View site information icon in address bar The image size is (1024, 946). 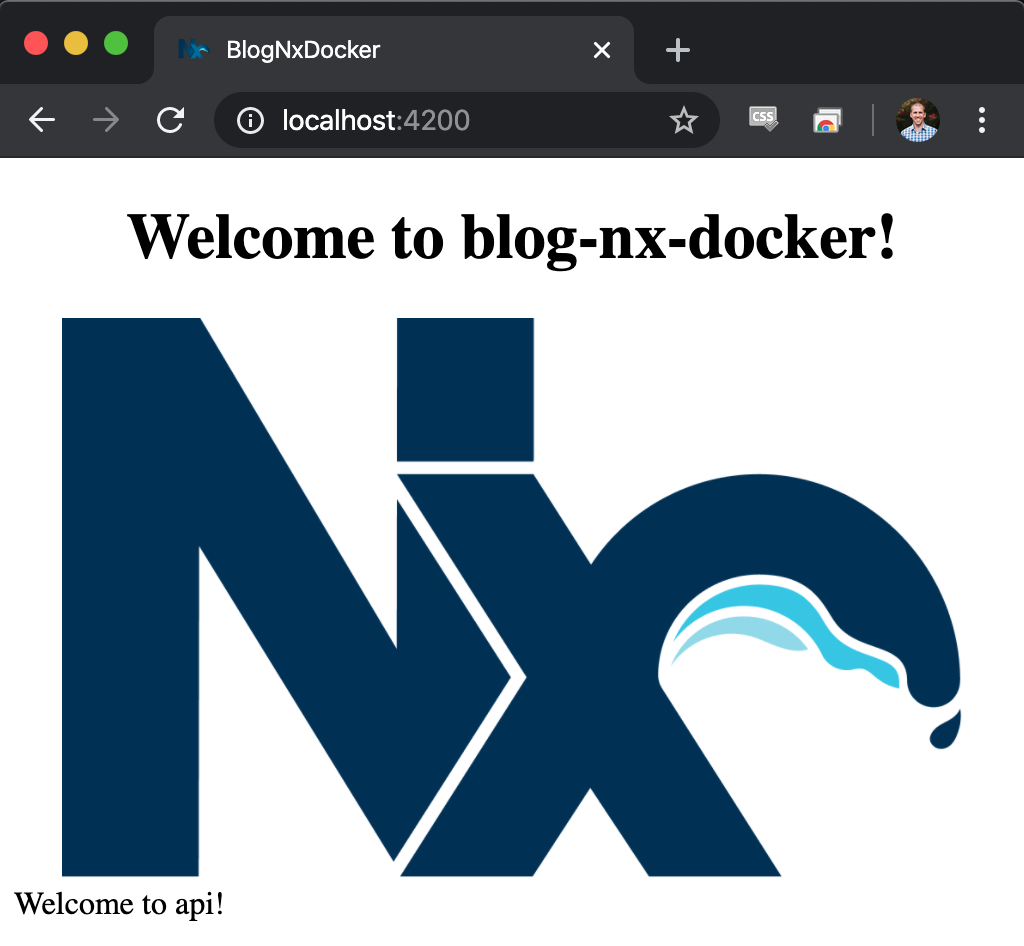pos(250,121)
